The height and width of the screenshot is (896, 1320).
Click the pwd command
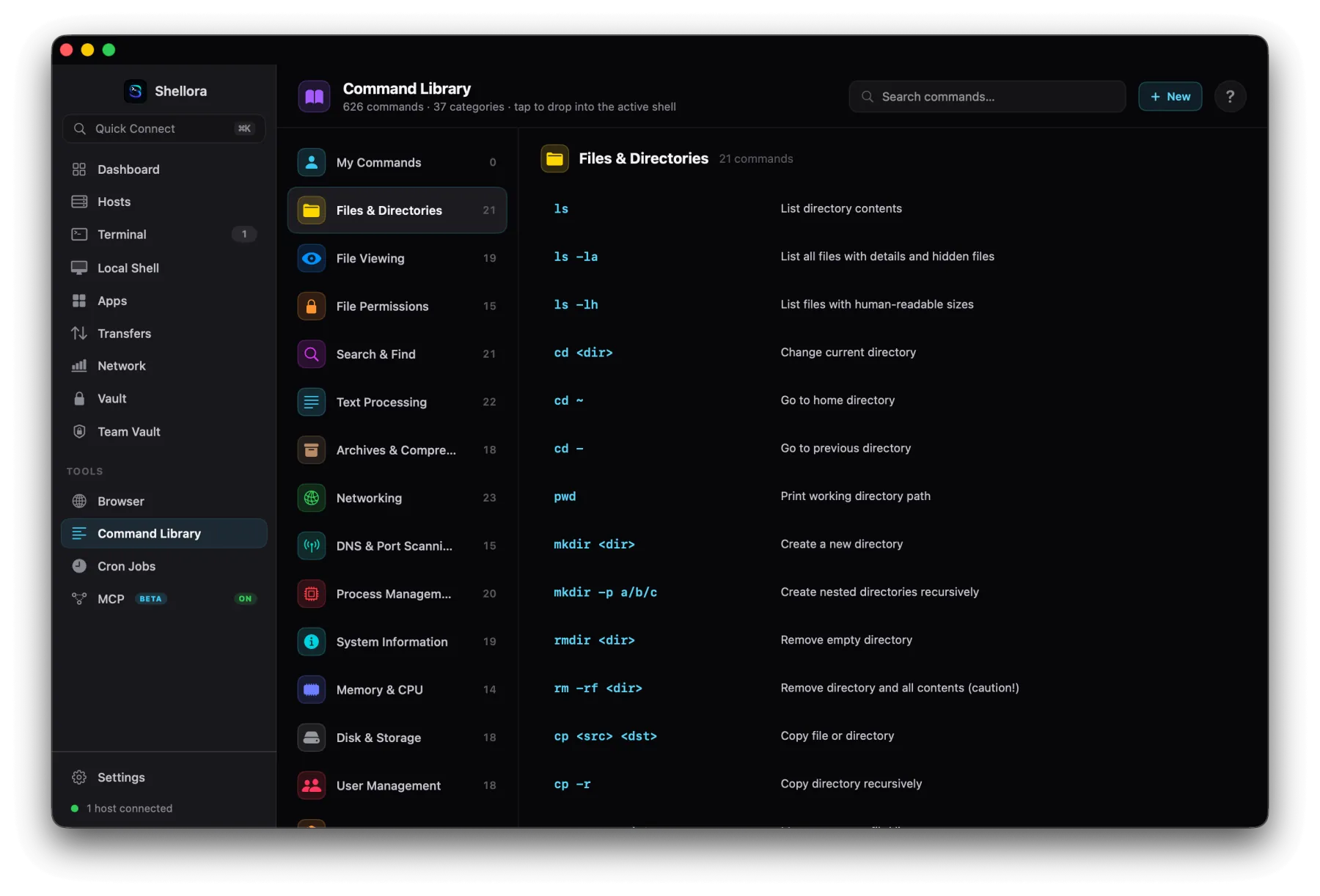[x=565, y=496]
